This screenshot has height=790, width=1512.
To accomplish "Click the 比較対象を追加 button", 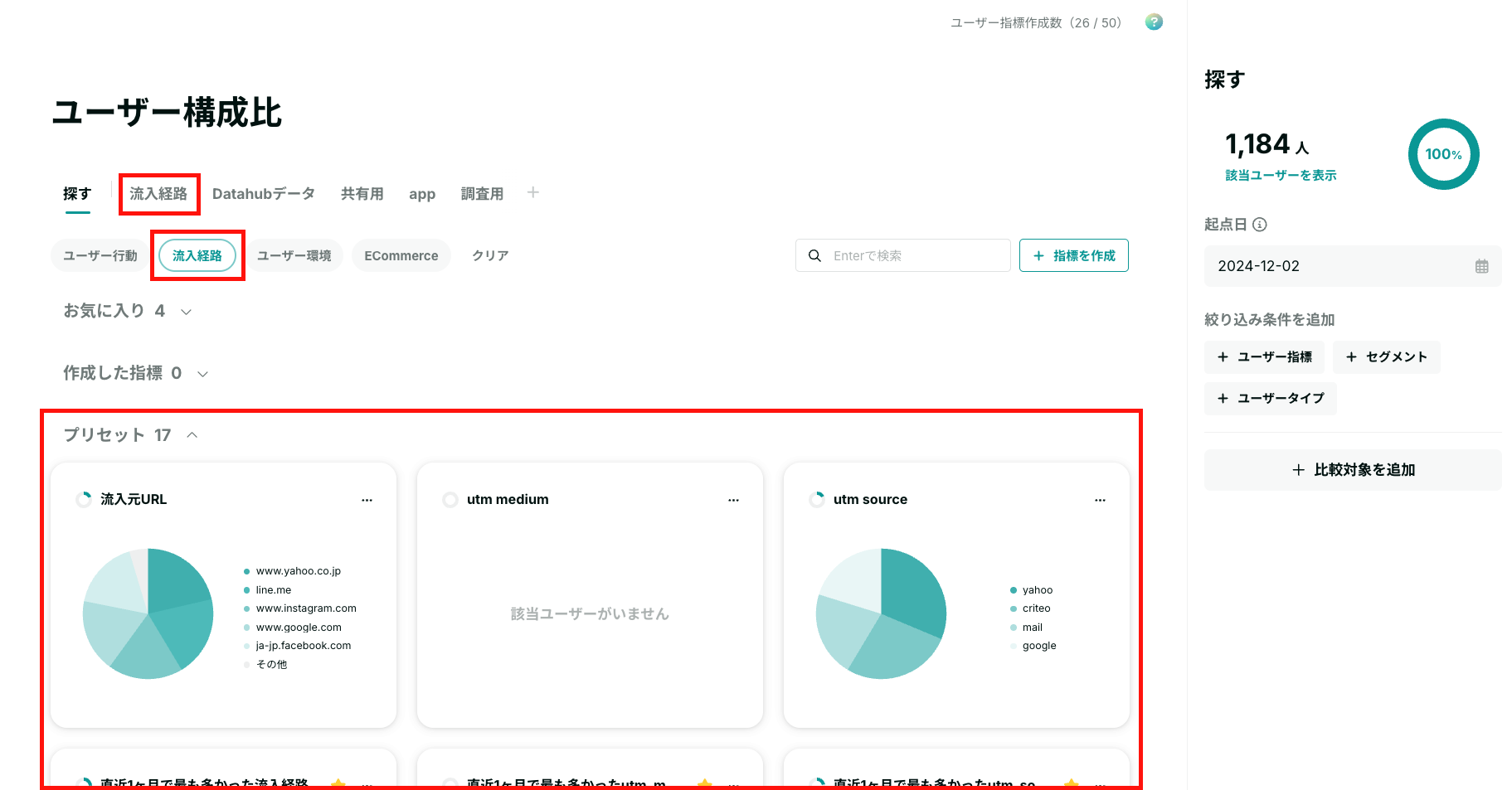I will pos(1353,470).
